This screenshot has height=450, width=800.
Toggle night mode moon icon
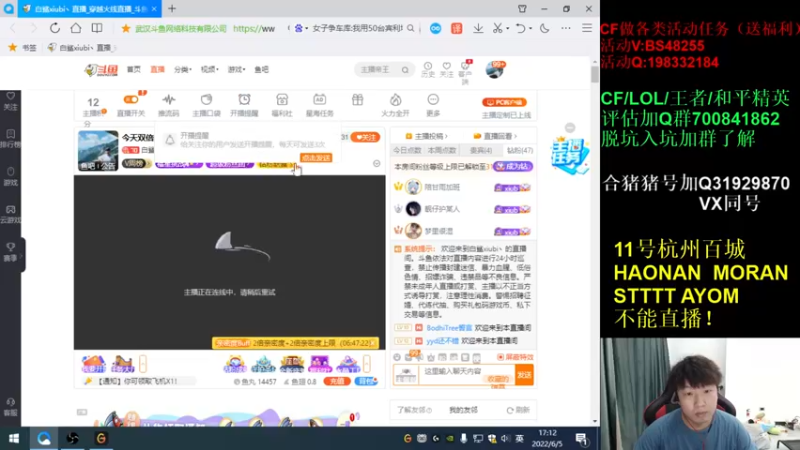tap(544, 29)
